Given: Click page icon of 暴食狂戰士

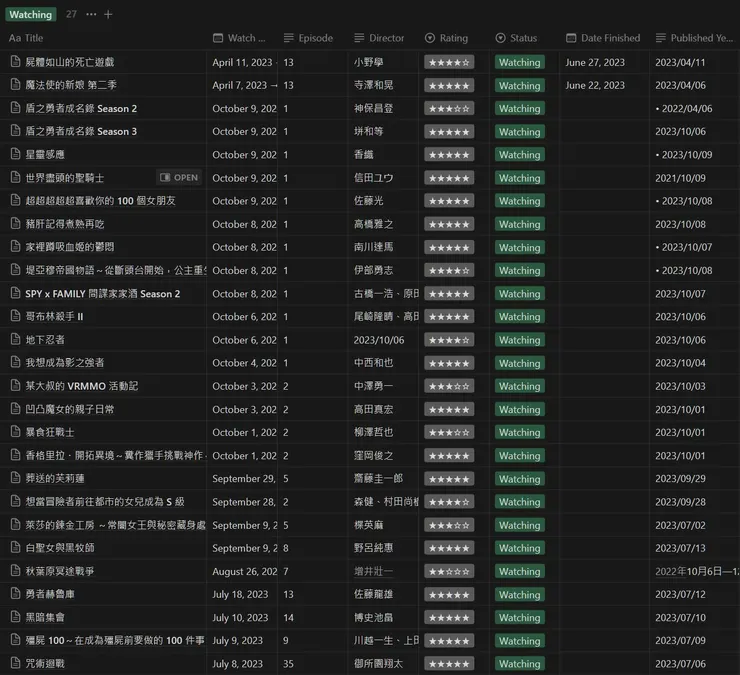Looking at the screenshot, I should point(16,432).
